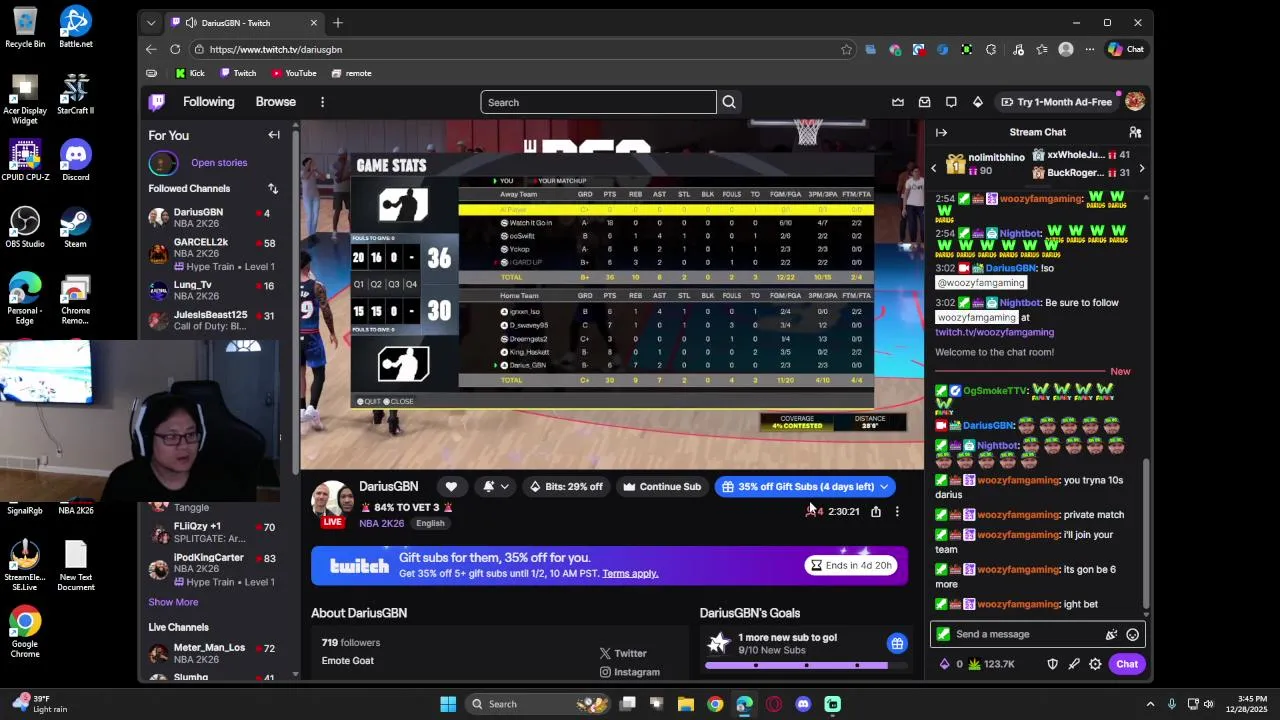Open the Kick bookmark
Viewport: 1280px width, 720px height.
tap(189, 73)
